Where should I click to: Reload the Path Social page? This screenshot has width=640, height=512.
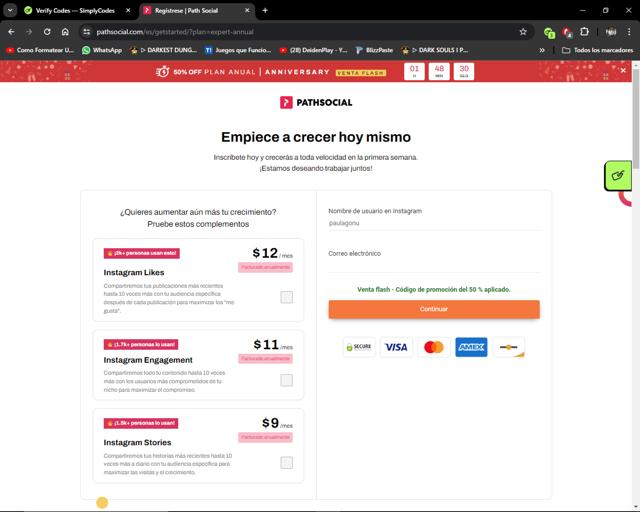(x=47, y=32)
